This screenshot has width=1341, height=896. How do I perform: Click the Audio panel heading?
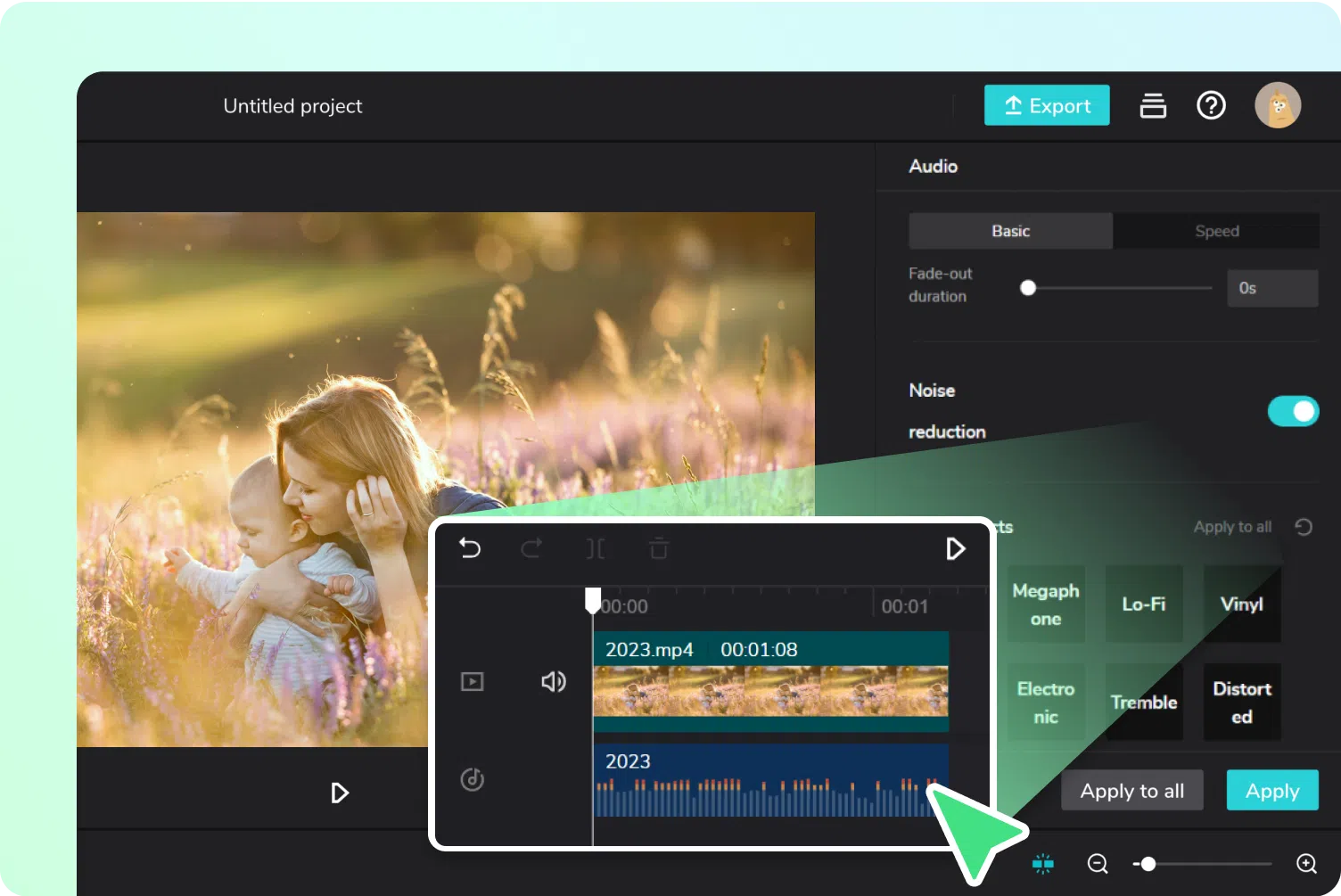933,166
